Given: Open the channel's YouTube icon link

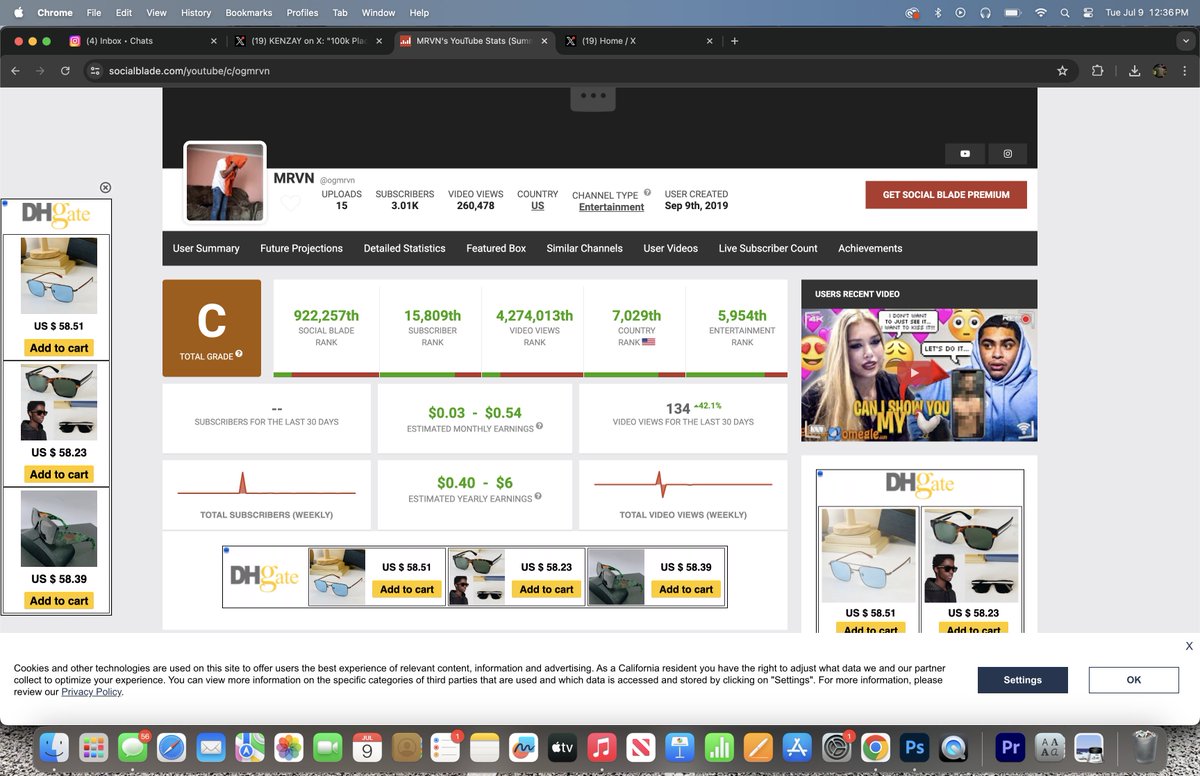Looking at the screenshot, I should (965, 154).
